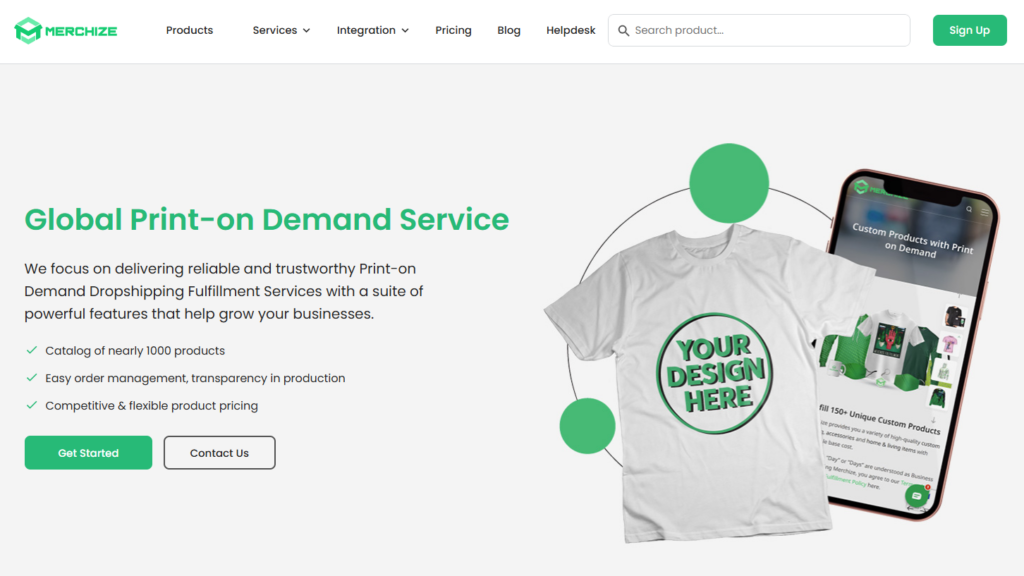This screenshot has height=576, width=1024.
Task: Focus the Search product input field
Action: [x=759, y=31]
